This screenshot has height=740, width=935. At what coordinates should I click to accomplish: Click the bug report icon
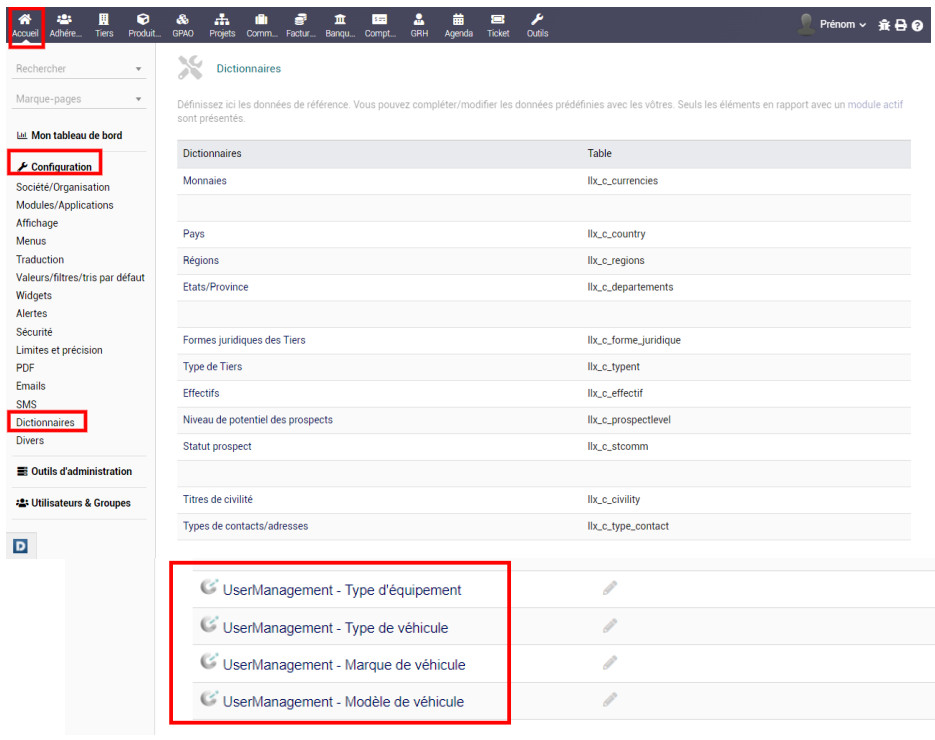point(884,26)
